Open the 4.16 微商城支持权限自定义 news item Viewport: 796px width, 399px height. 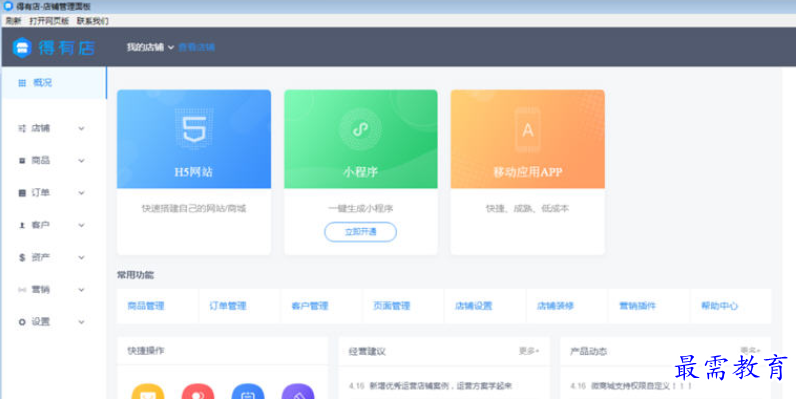[x=631, y=386]
